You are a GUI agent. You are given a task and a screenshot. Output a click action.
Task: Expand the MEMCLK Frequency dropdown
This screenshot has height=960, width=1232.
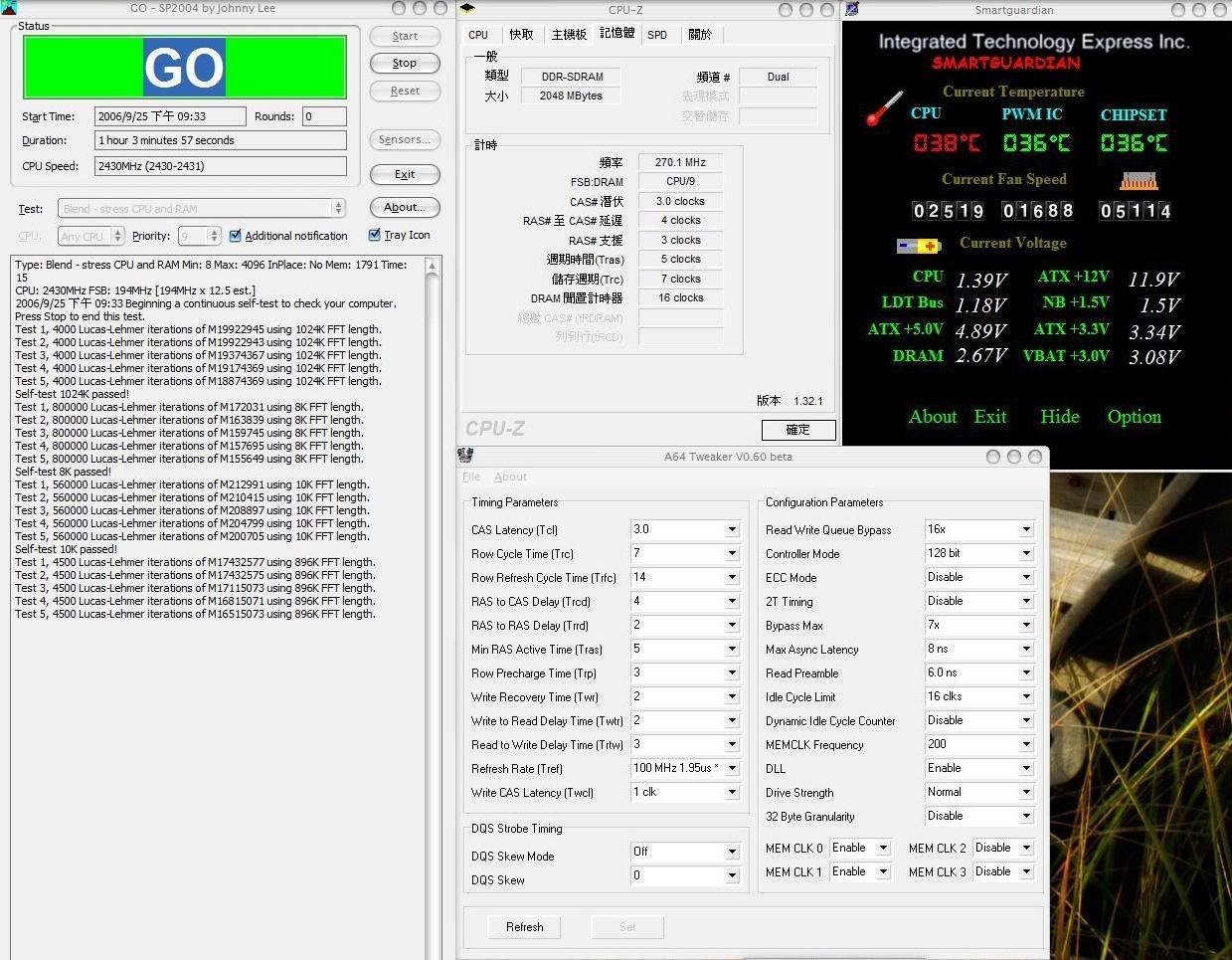point(1026,744)
